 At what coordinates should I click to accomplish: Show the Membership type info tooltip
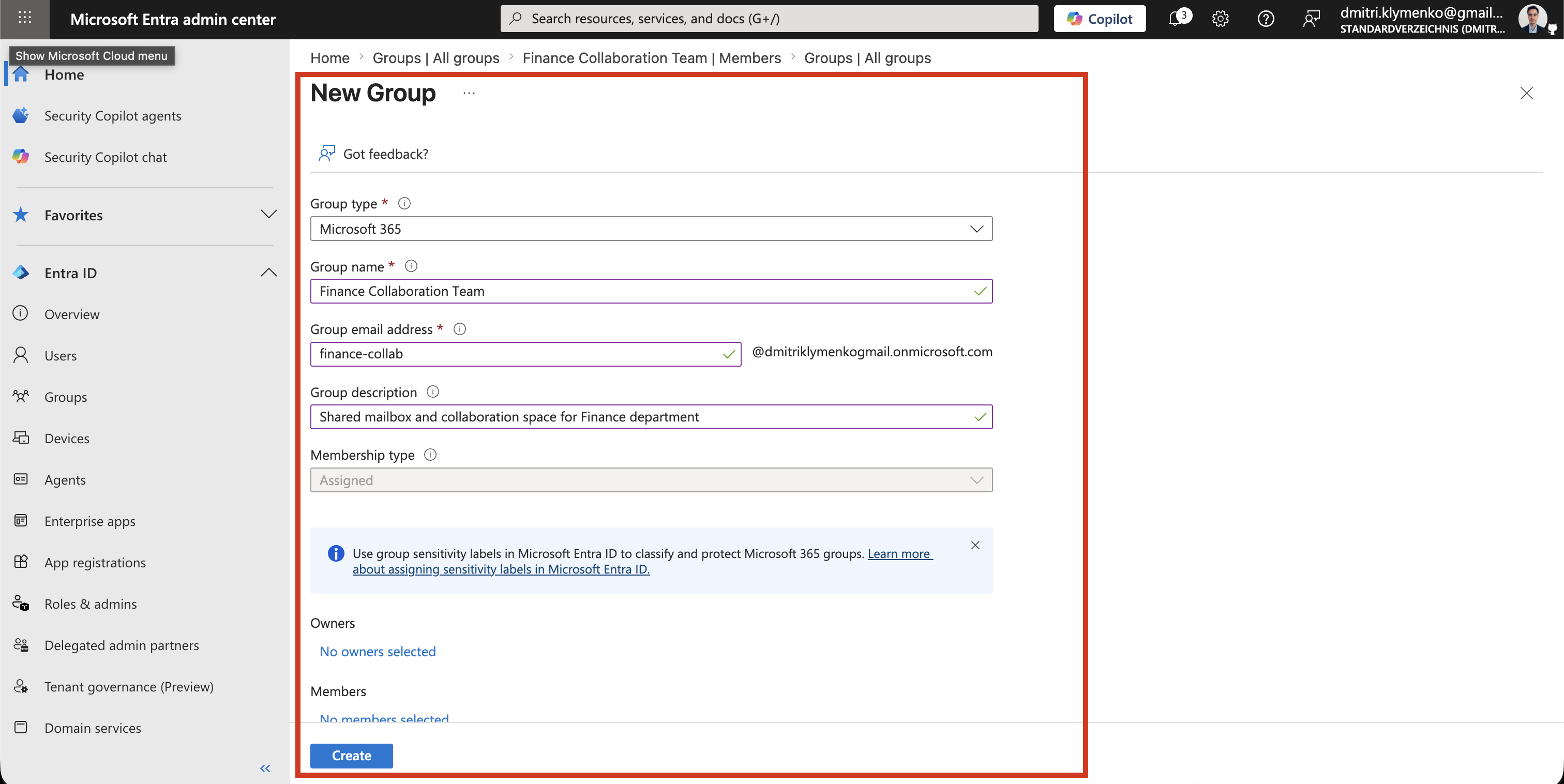click(x=430, y=454)
